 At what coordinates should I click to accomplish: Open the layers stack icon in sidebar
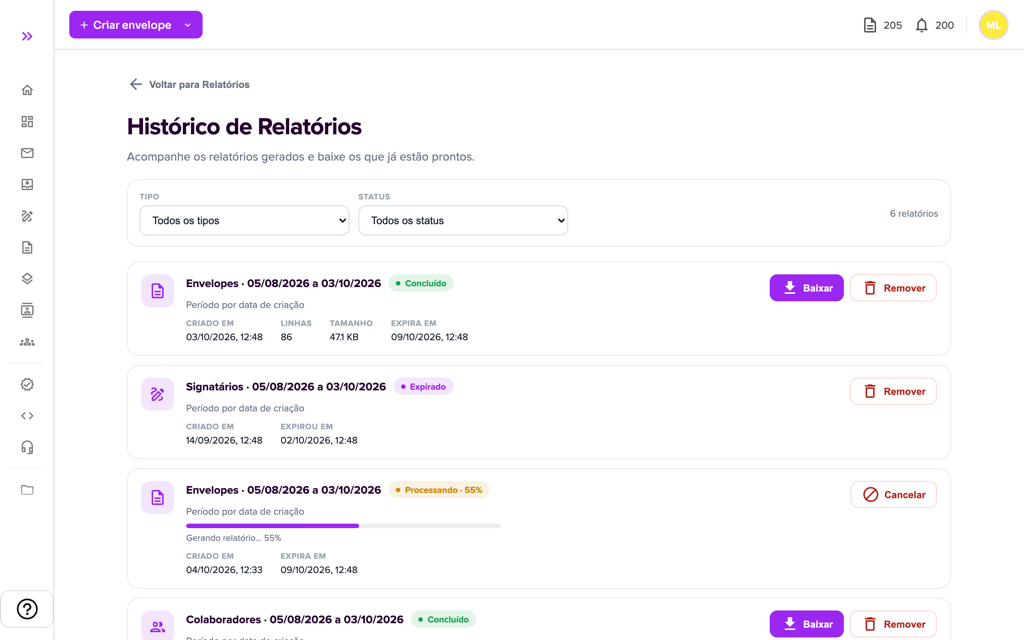tap(27, 279)
